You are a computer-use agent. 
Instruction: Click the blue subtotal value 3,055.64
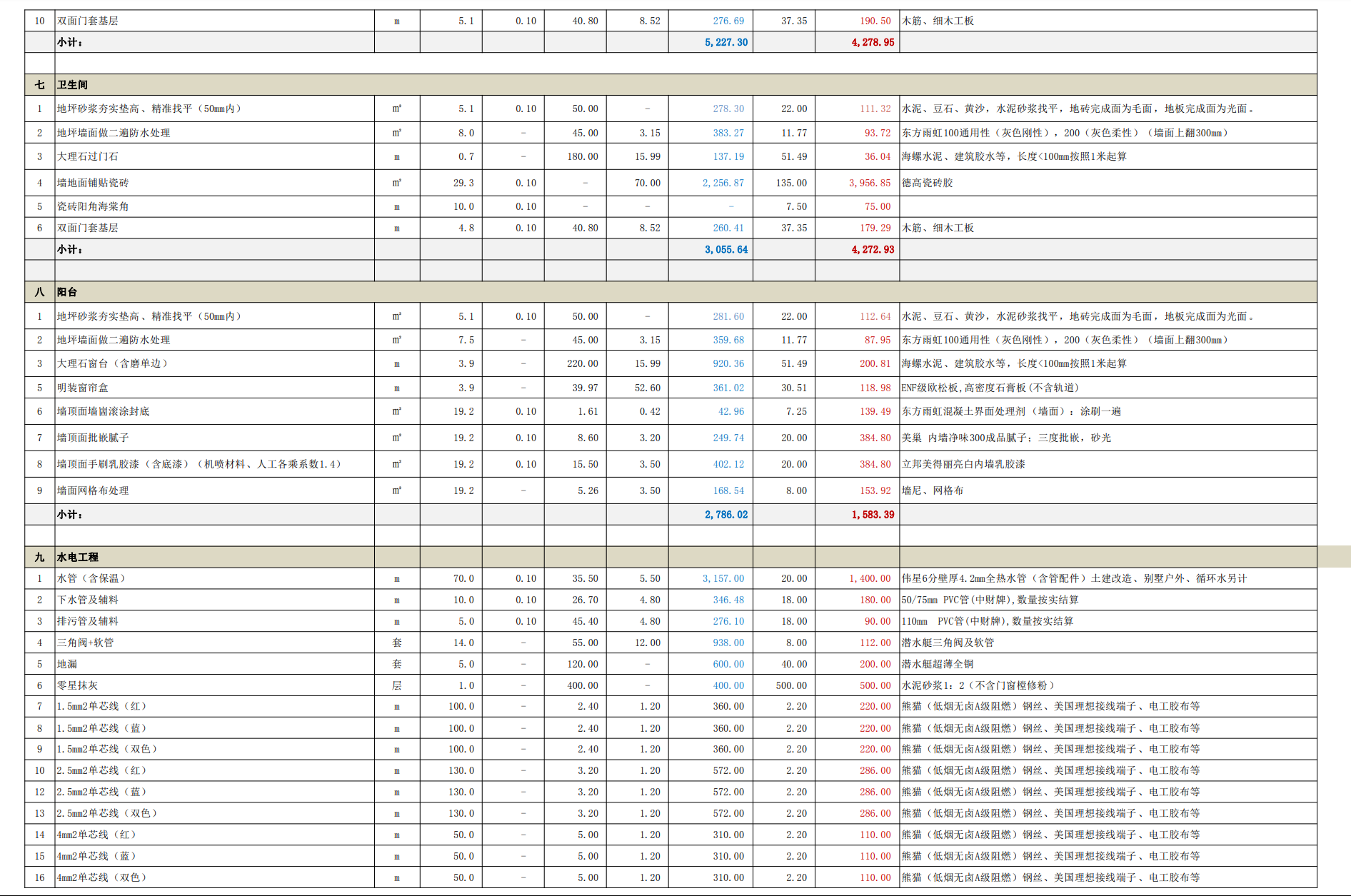tap(725, 249)
